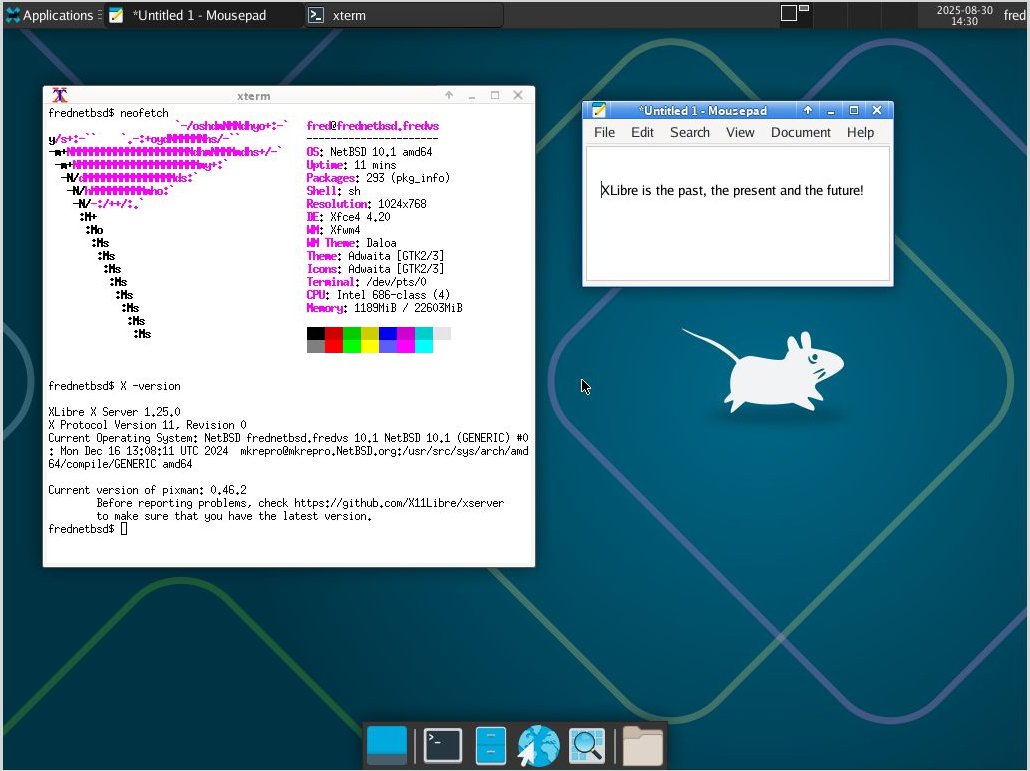Open the File menu in Mousepad
This screenshot has width=1030, height=771.
(x=604, y=133)
